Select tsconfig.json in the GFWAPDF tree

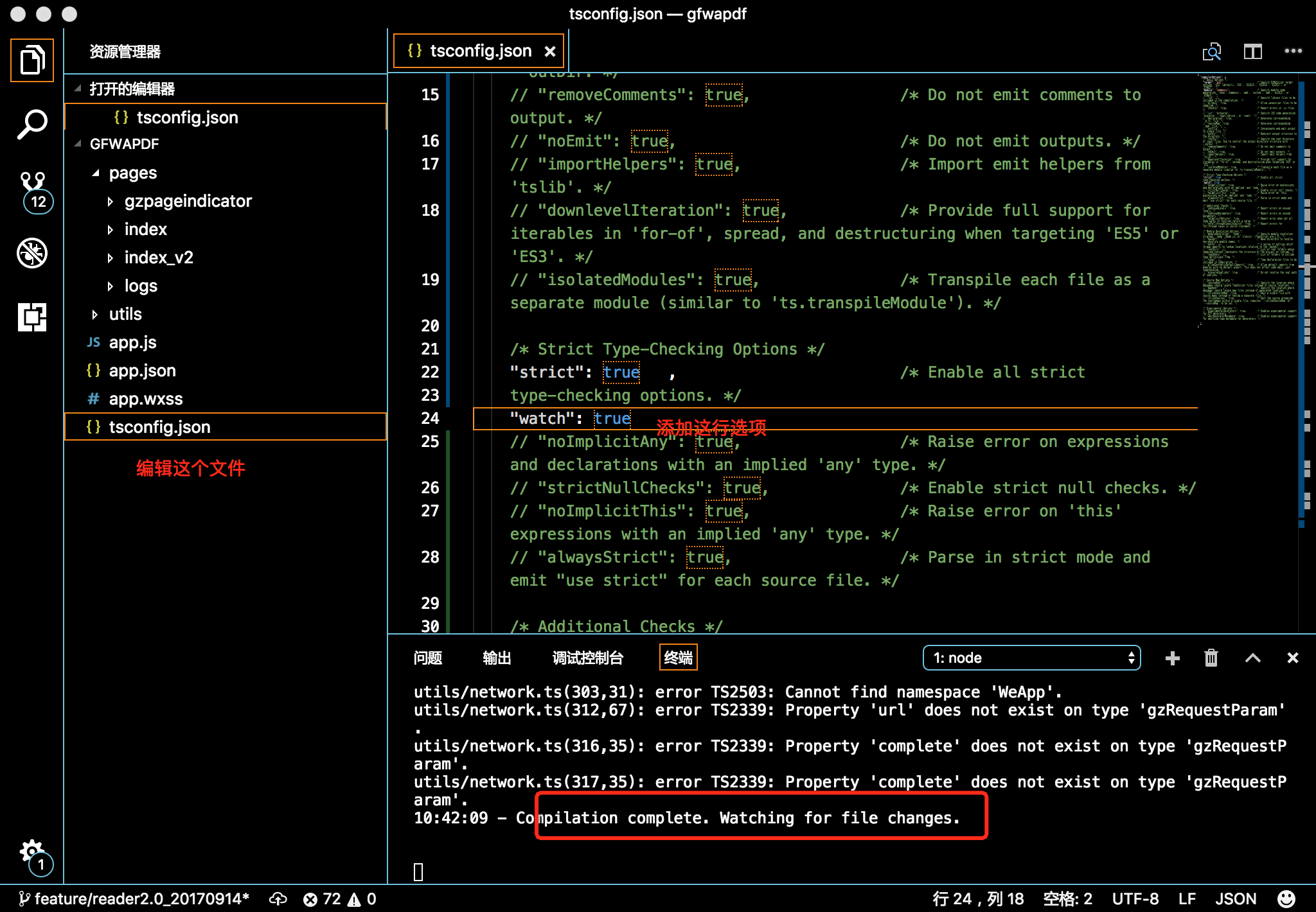pyautogui.click(x=226, y=427)
